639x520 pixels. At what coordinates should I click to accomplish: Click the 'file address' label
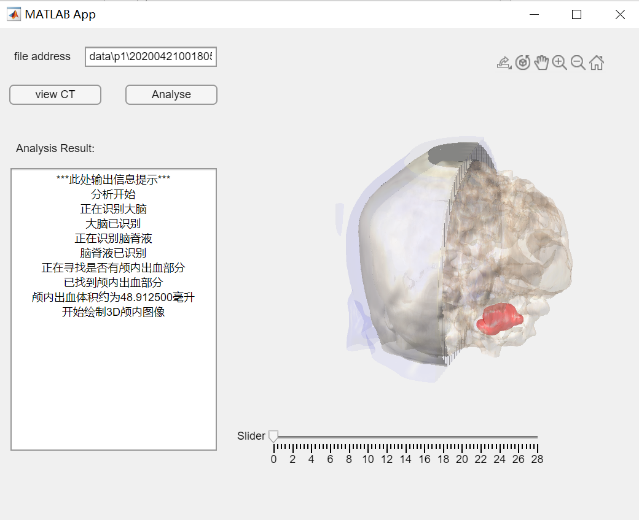click(42, 56)
